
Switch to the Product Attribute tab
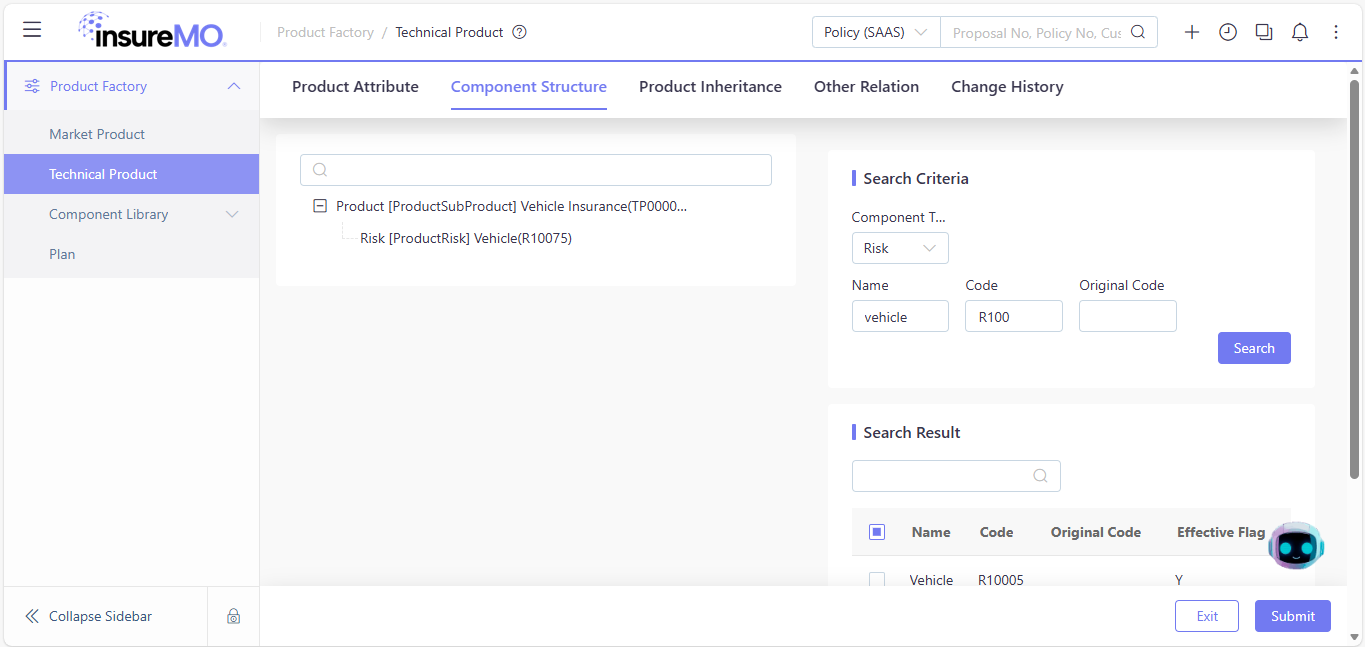tap(355, 87)
